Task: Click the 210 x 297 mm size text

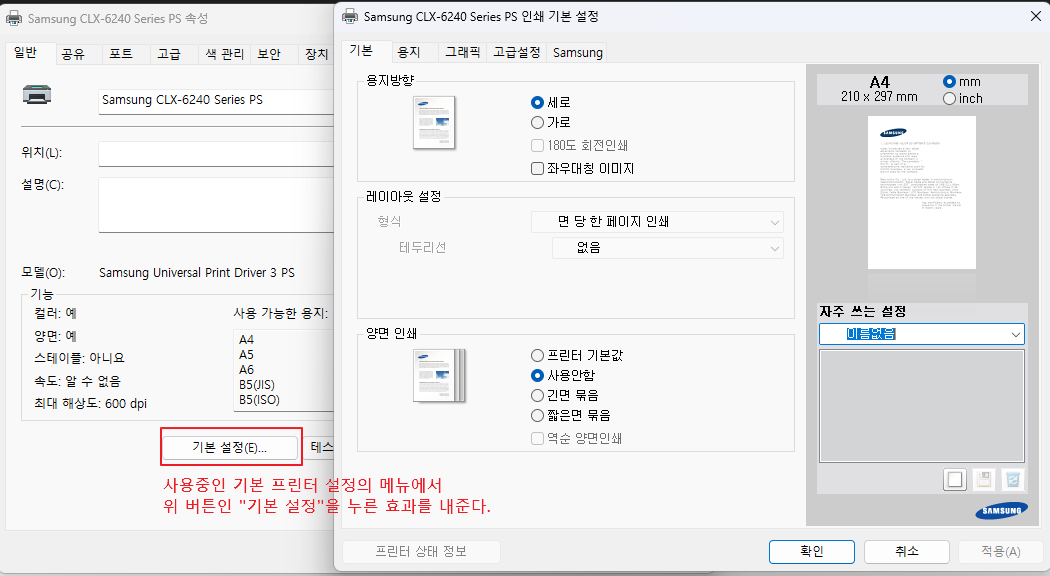Action: [x=879, y=96]
